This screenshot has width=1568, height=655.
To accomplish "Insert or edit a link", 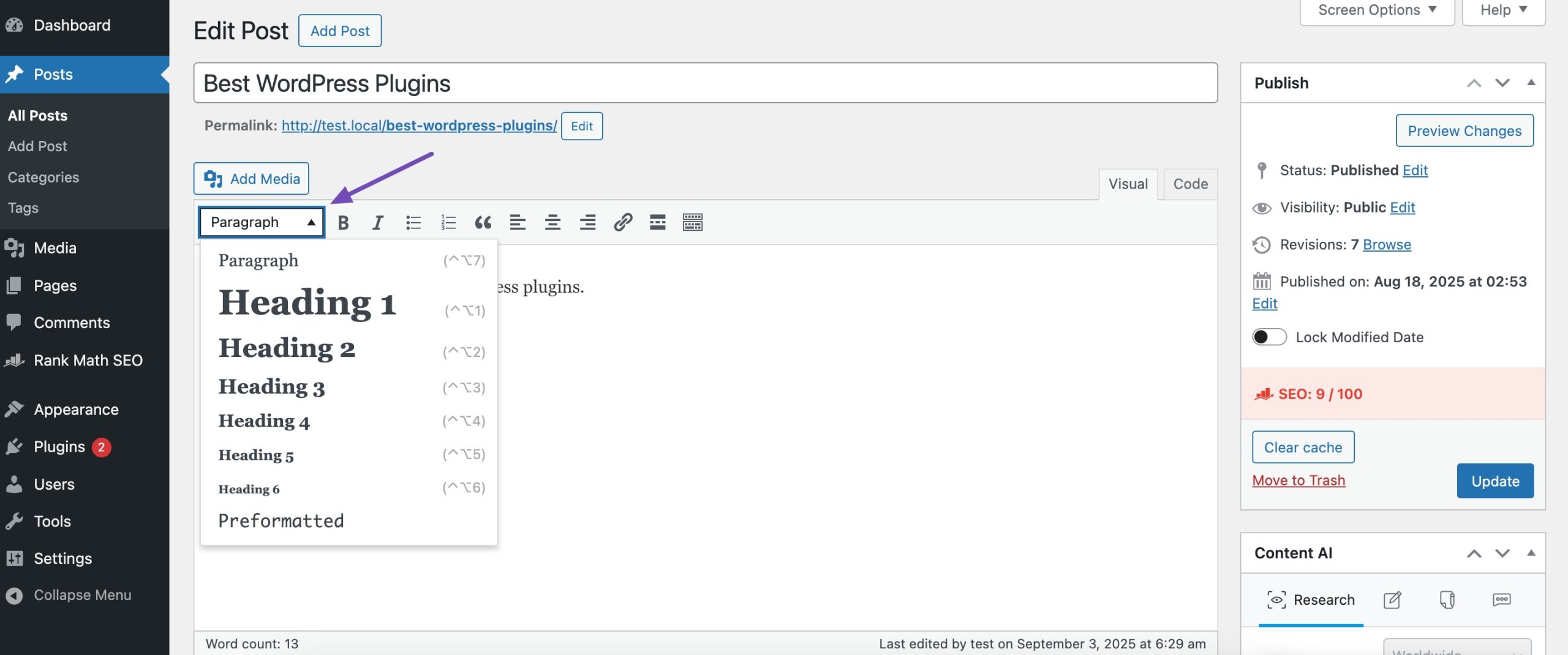I will point(623,222).
